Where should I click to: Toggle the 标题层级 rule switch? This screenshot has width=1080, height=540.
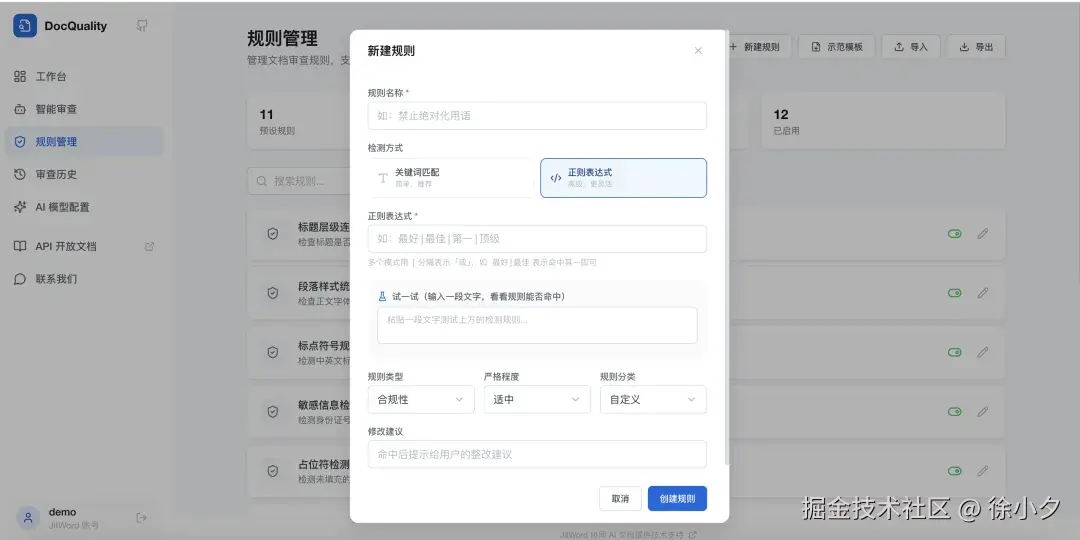955,233
